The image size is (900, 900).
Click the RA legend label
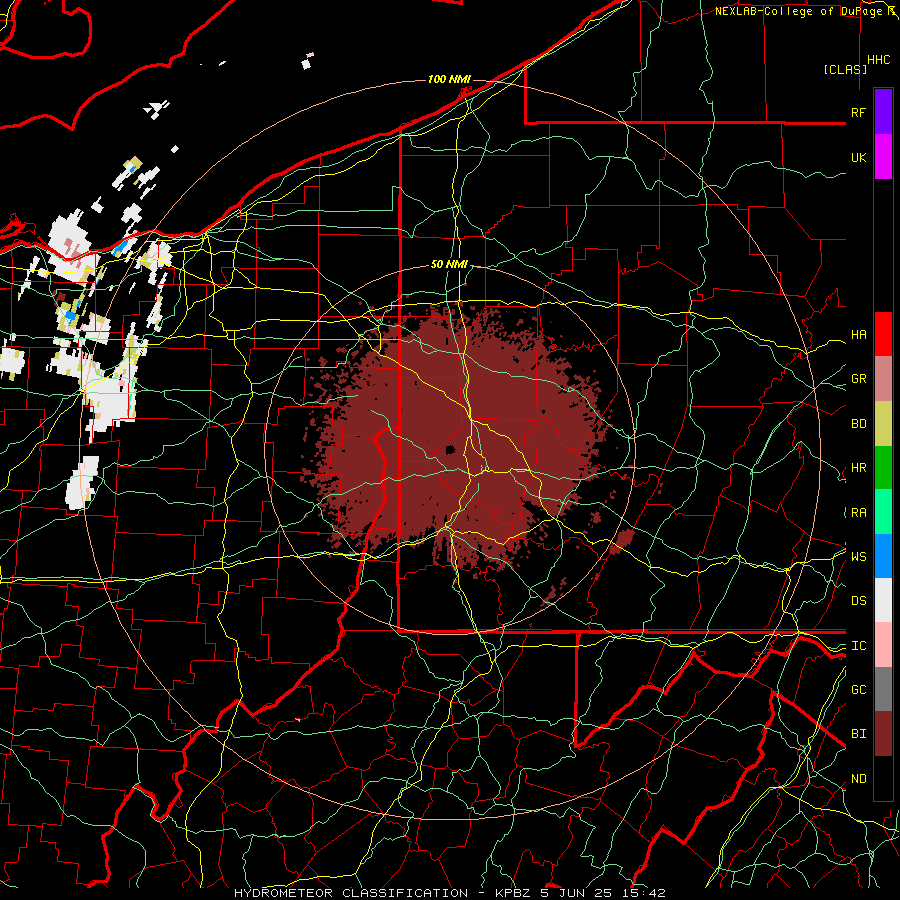coord(858,513)
